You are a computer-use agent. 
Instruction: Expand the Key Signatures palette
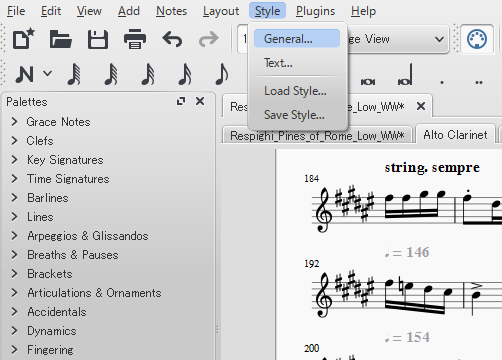click(x=14, y=160)
